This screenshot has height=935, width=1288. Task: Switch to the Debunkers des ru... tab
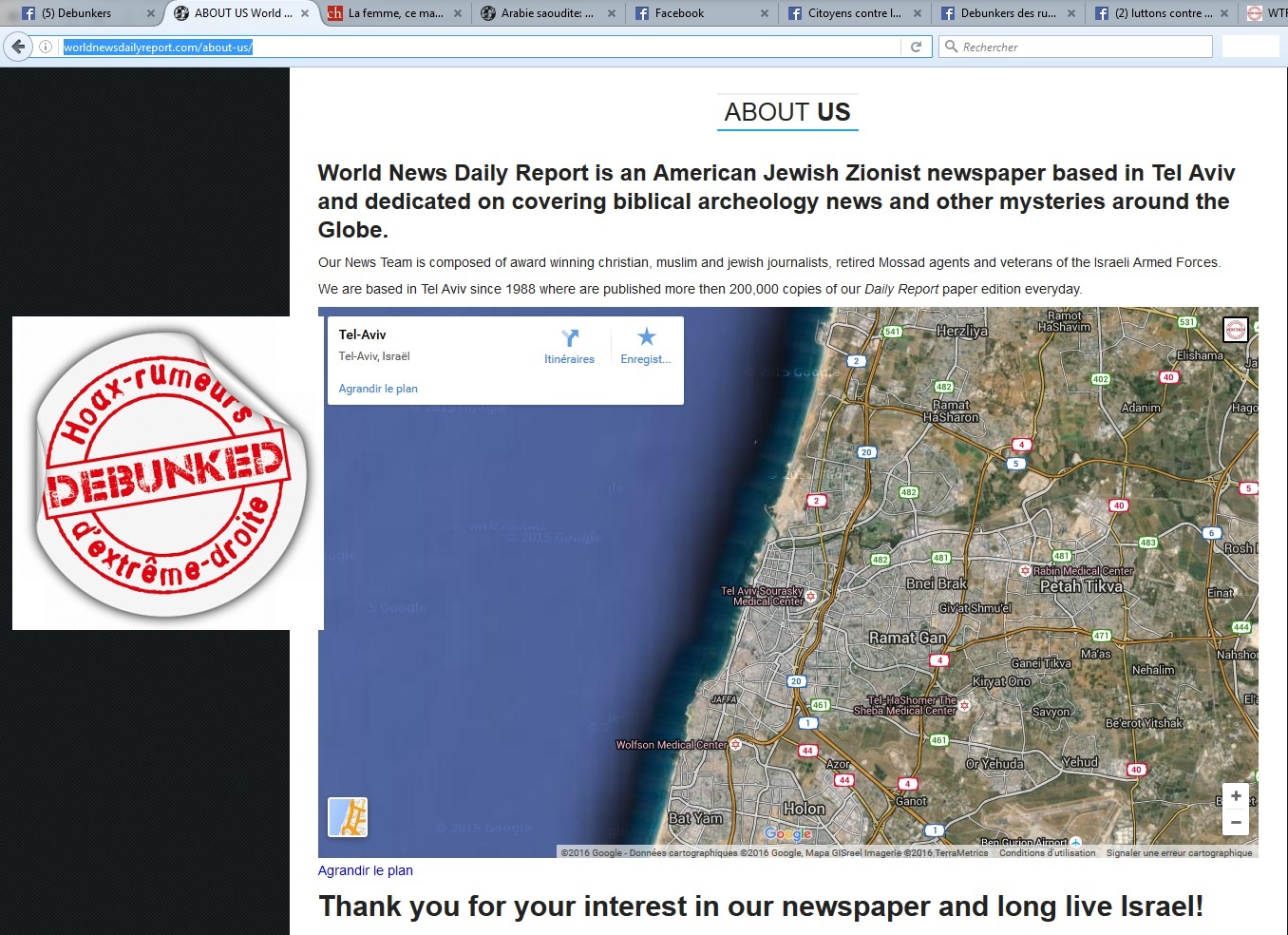(x=1008, y=13)
